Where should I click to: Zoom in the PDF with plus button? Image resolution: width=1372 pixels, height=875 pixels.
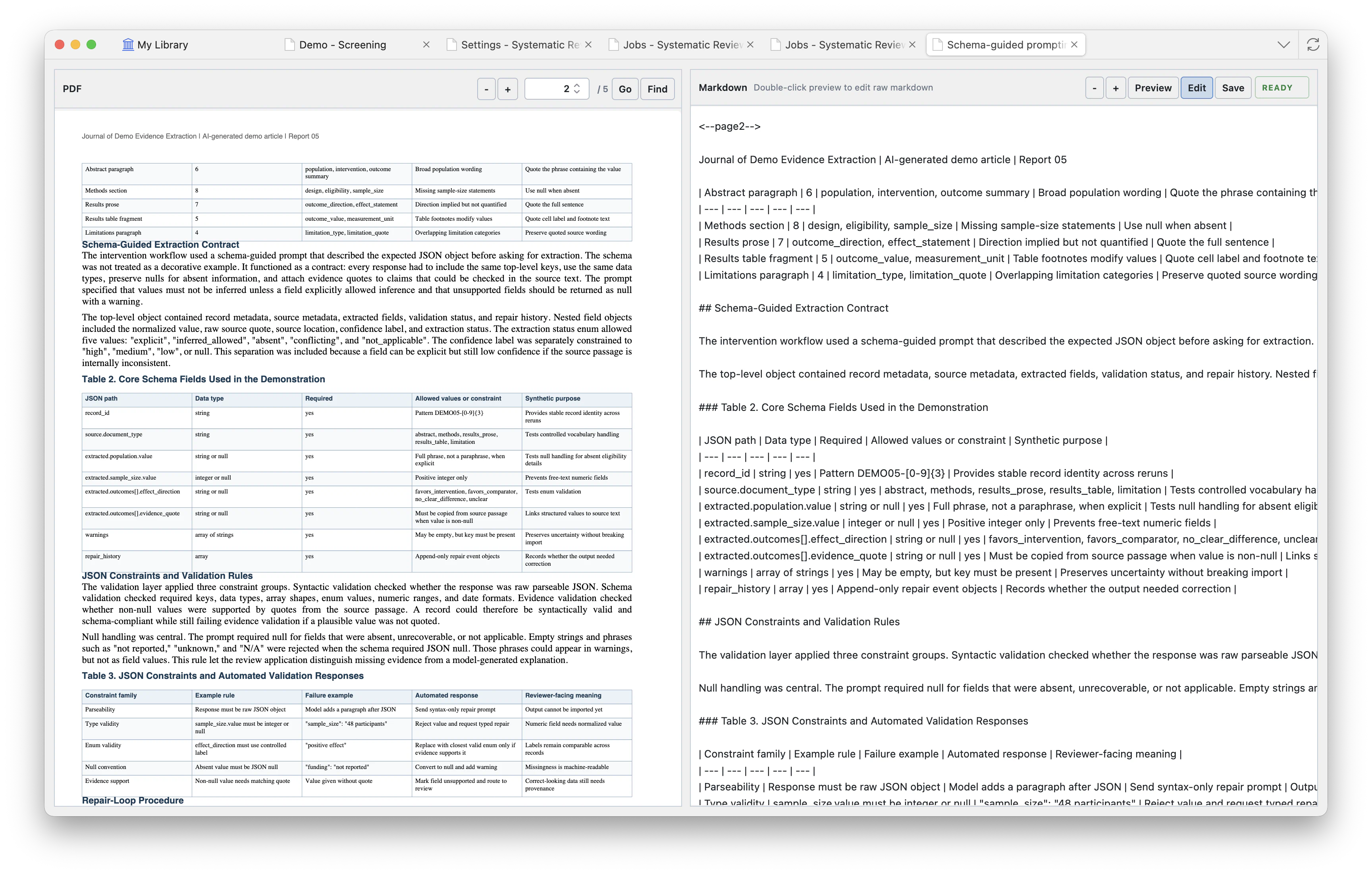pos(507,89)
